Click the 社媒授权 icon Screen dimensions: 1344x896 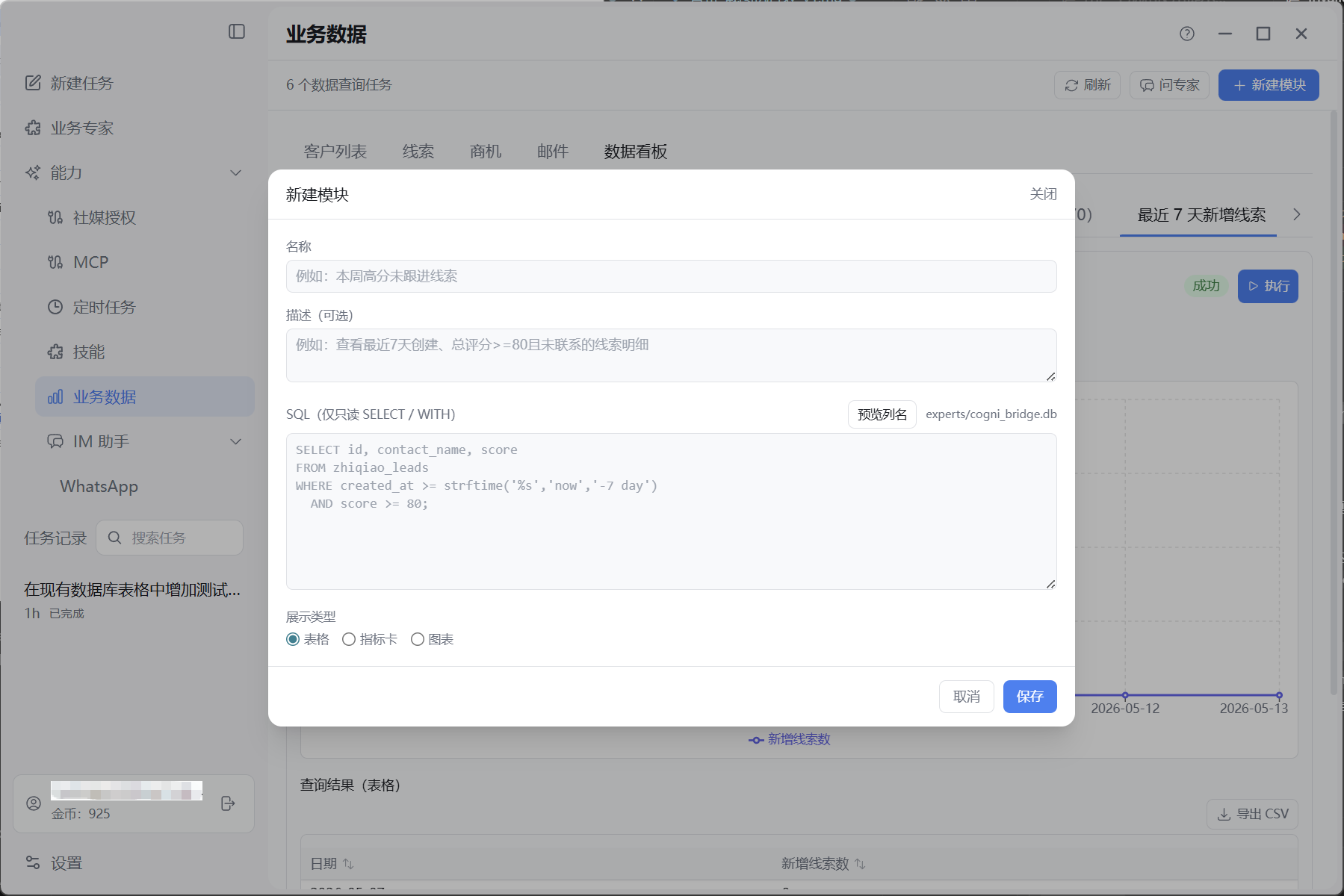[x=55, y=217]
